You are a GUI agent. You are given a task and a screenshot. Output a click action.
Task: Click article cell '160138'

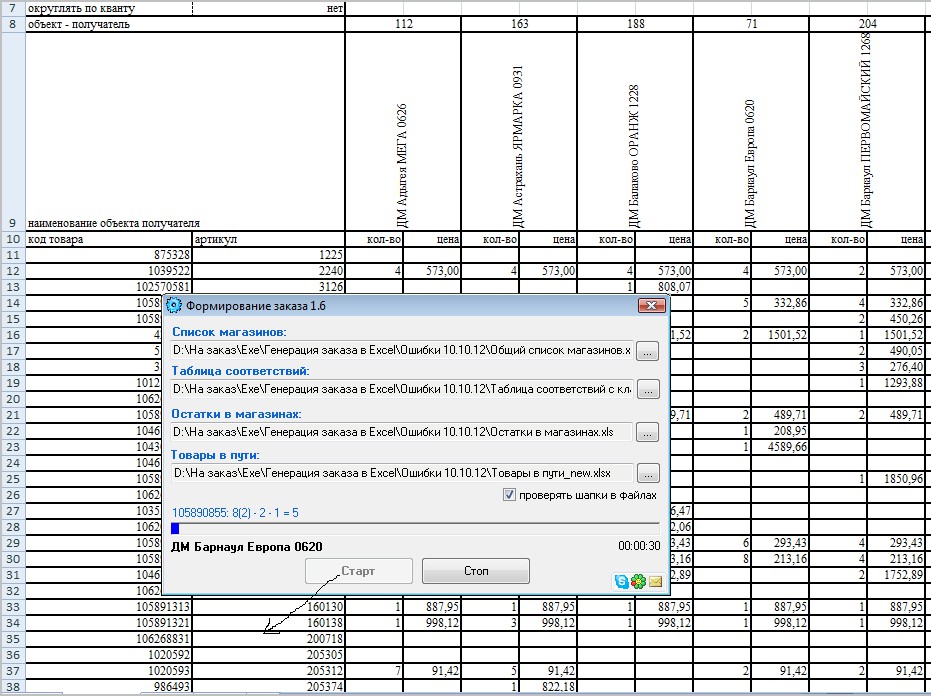pyautogui.click(x=269, y=624)
